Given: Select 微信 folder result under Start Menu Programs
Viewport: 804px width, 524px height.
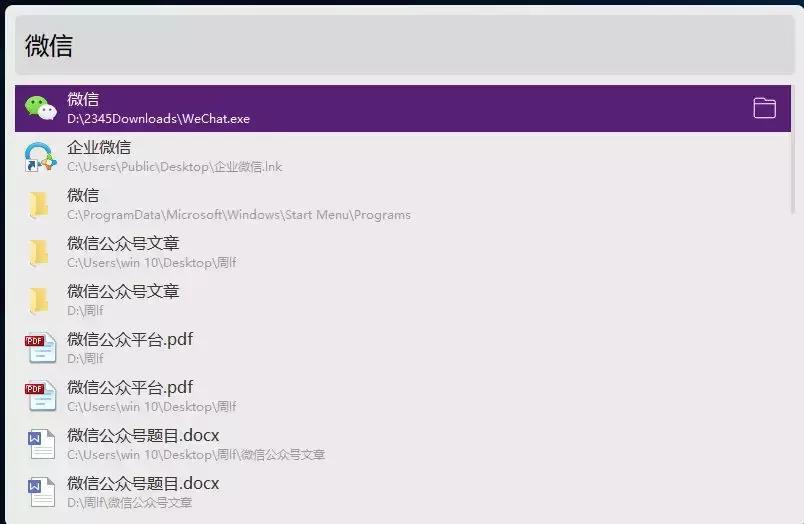Looking at the screenshot, I should click(83, 195).
